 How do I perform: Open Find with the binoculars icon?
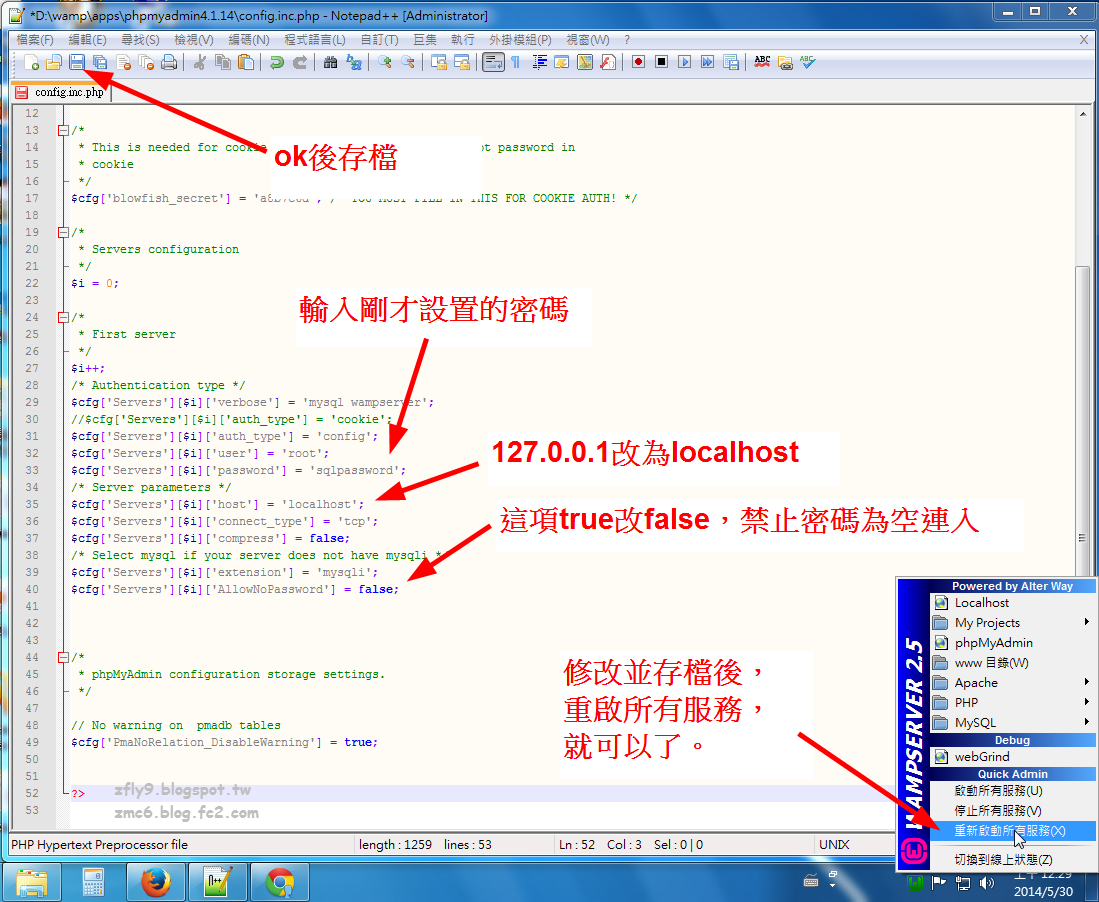331,62
